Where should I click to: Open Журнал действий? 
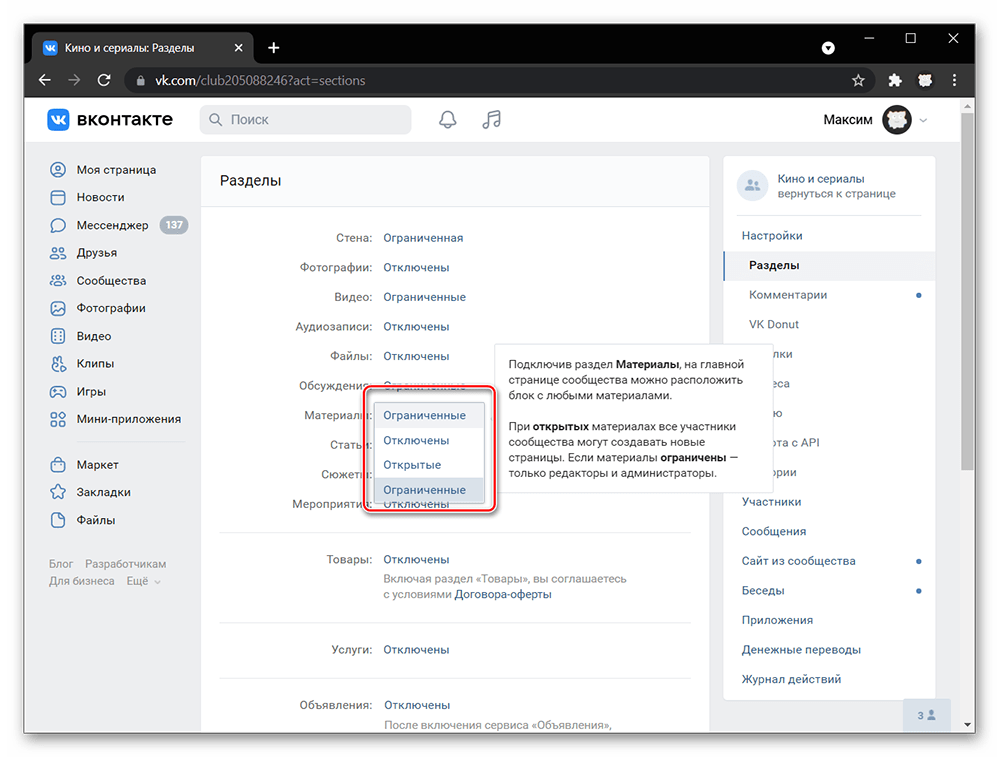click(791, 679)
